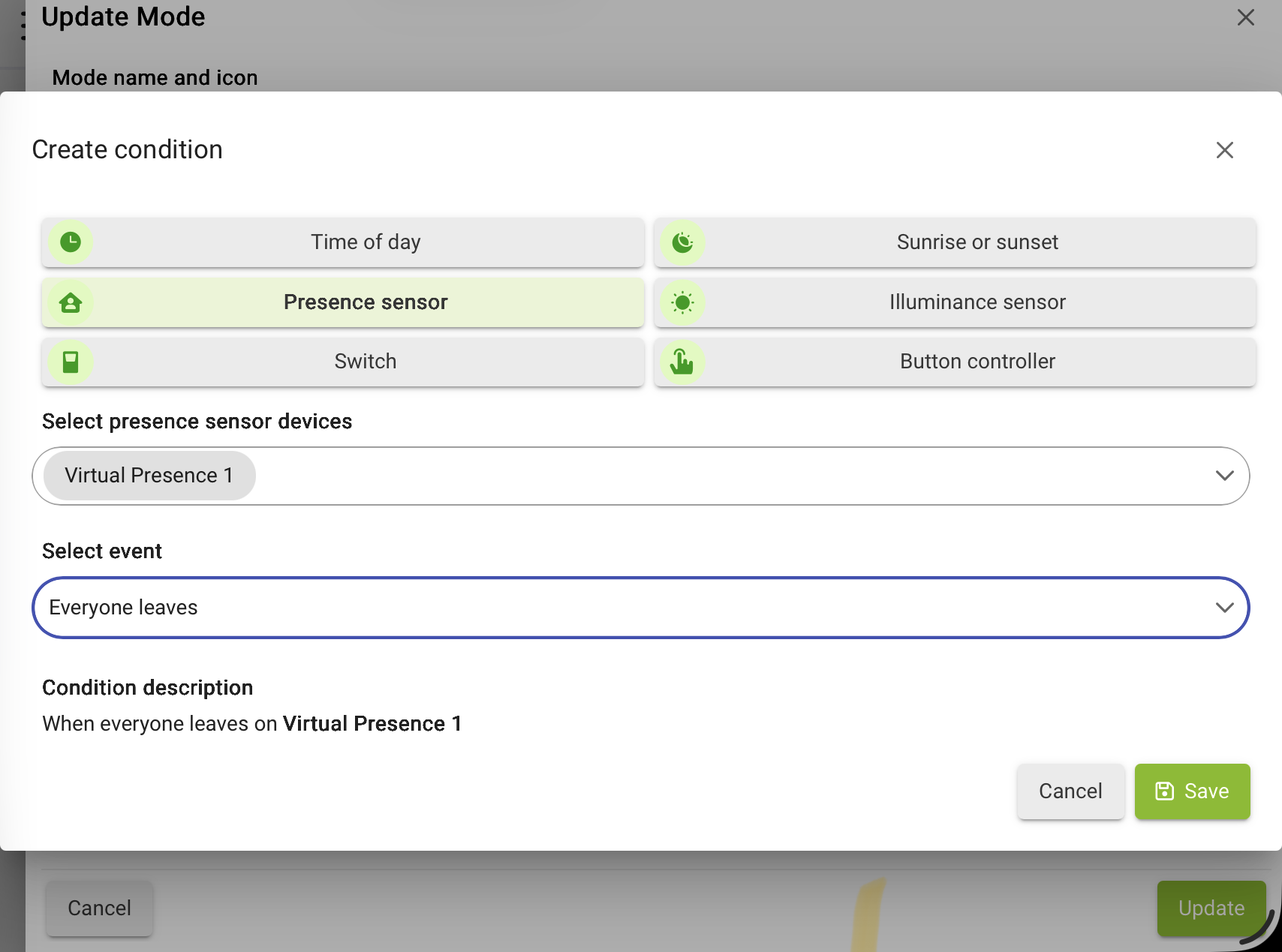
Task: Click the green Update button
Action: pos(1211,908)
